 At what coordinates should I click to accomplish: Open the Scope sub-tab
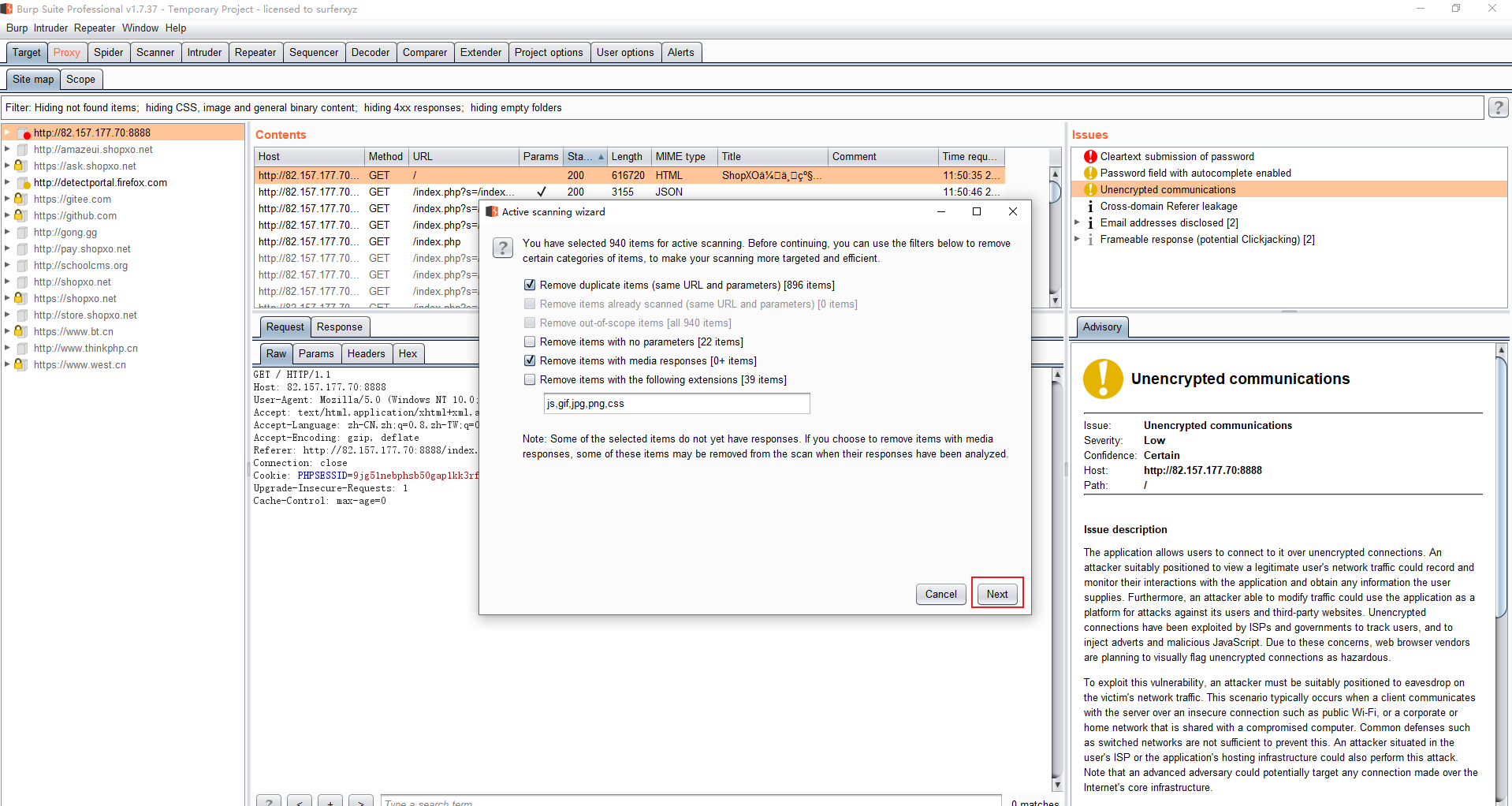[x=80, y=79]
